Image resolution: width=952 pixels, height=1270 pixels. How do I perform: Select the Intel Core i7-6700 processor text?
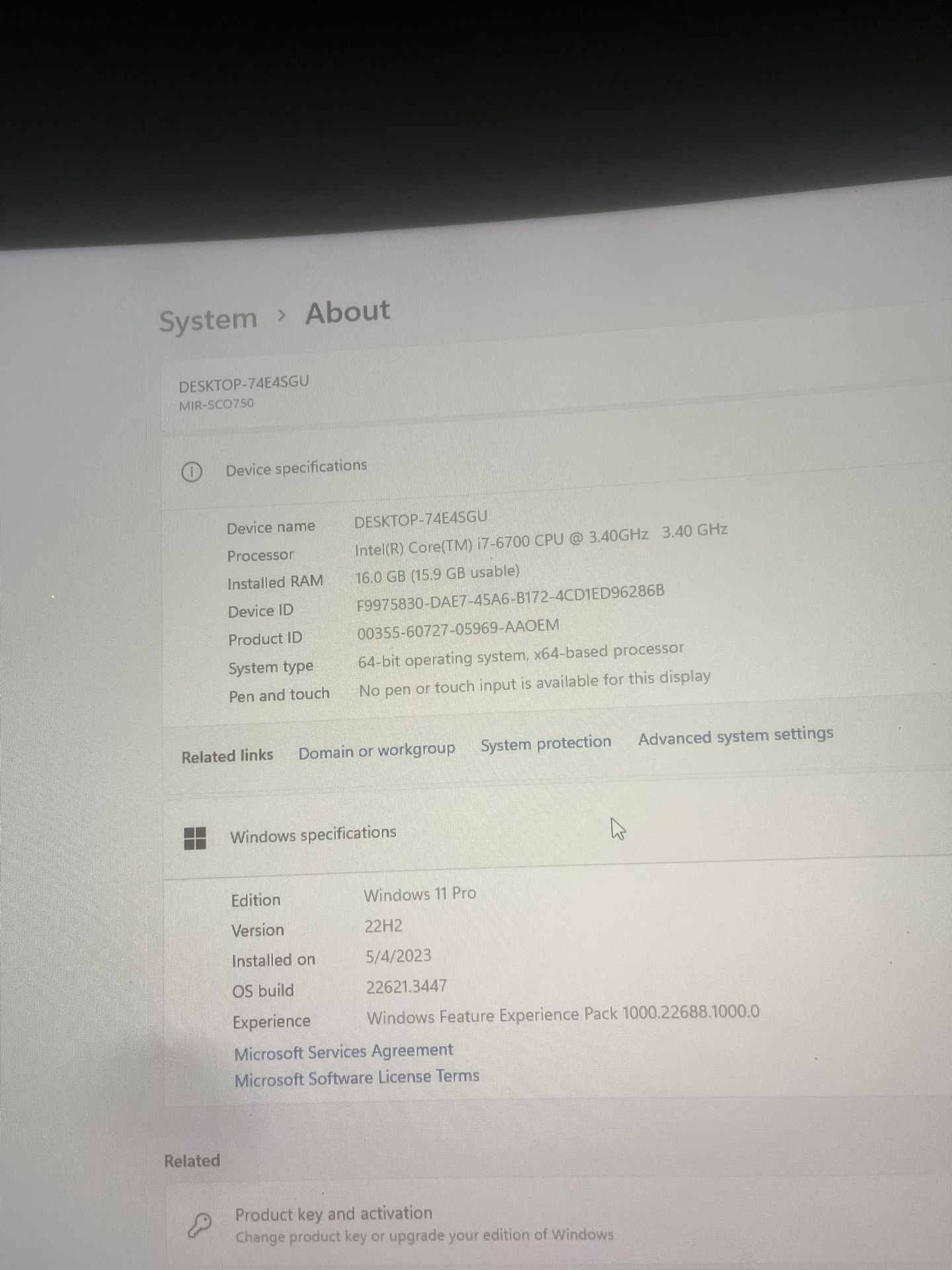coord(541,540)
